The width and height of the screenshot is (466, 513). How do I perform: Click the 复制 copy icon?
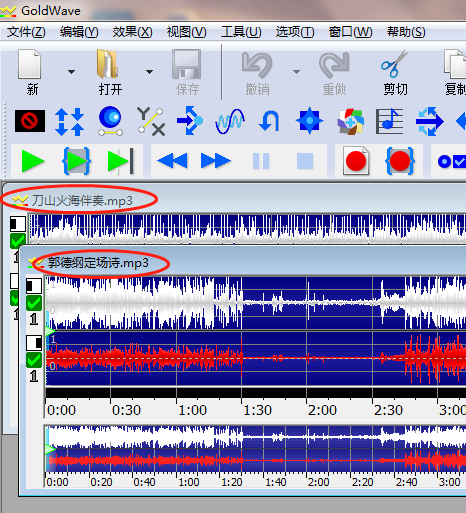[455, 64]
